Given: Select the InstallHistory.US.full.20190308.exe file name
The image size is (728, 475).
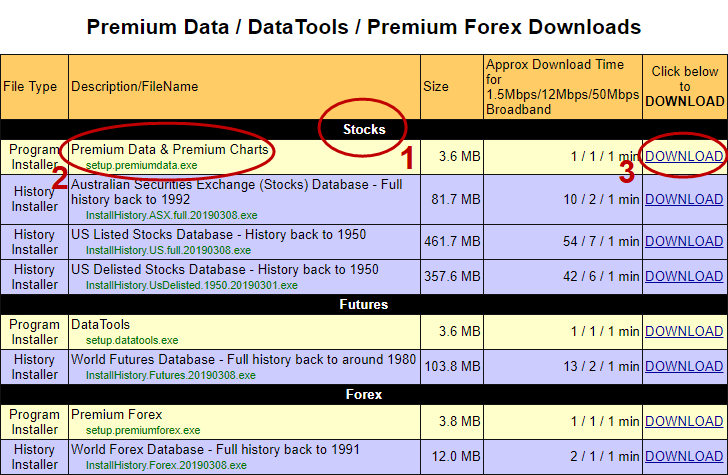Looking at the screenshot, I should pyautogui.click(x=168, y=250).
